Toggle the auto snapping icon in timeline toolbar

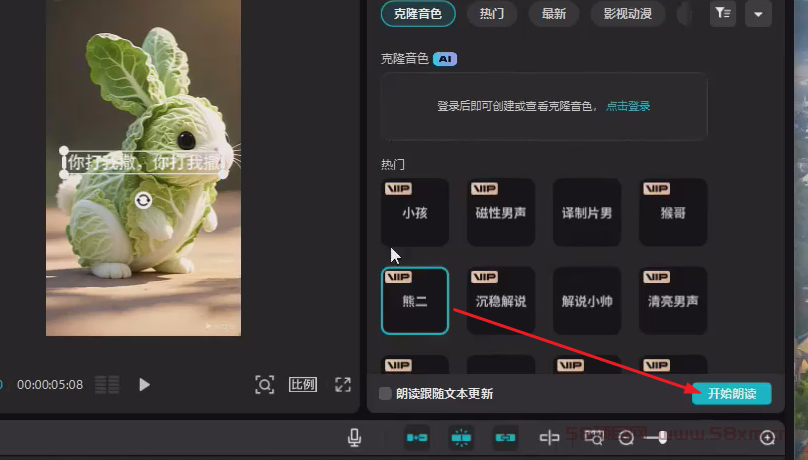[461, 437]
